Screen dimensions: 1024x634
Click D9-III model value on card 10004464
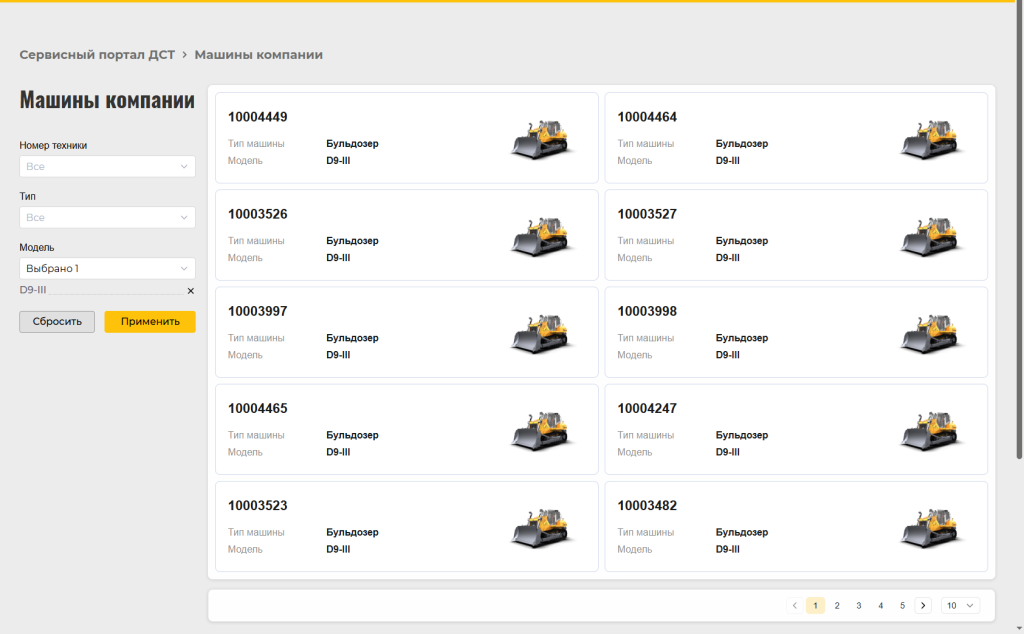[x=728, y=161]
